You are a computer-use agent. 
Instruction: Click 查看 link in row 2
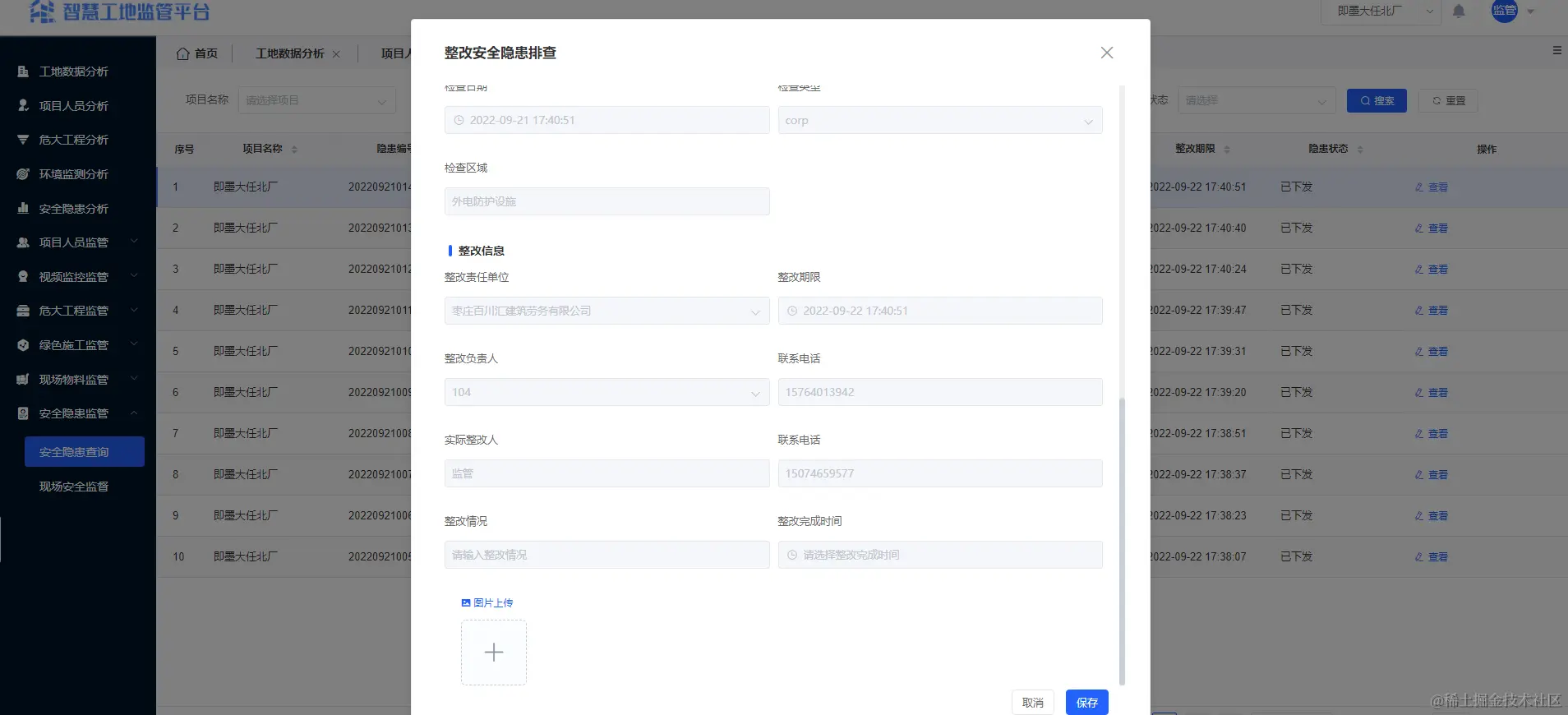(x=1431, y=228)
